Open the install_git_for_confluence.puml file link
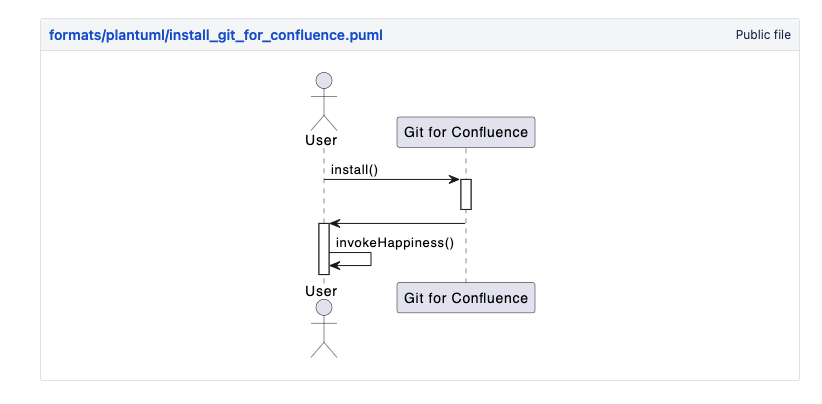Image resolution: width=822 pixels, height=404 pixels. click(216, 35)
